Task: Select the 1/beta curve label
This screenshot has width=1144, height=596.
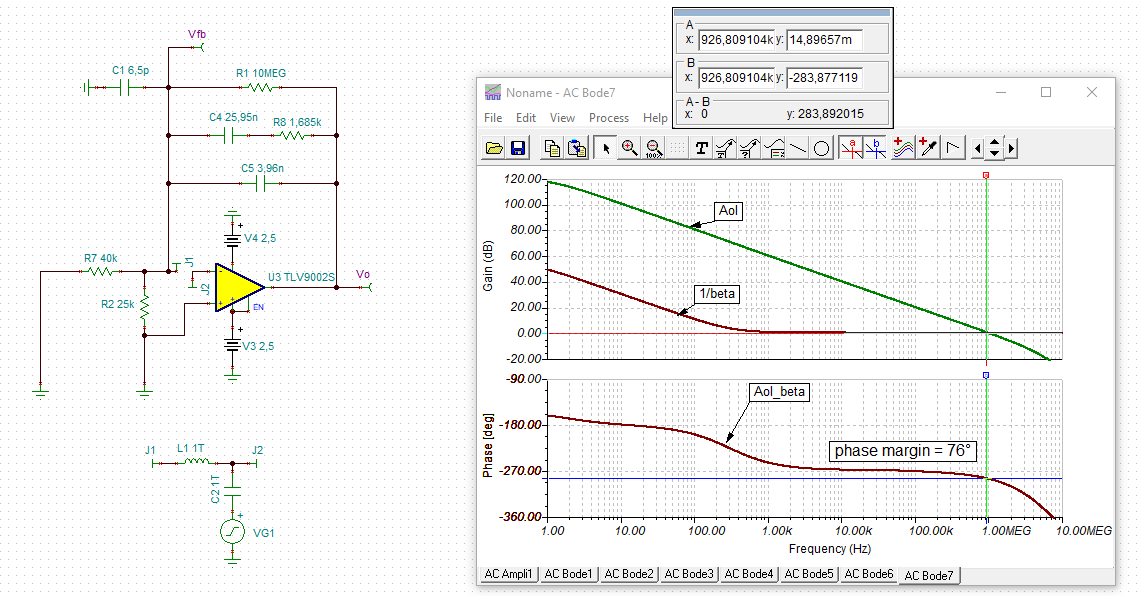Action: point(717,294)
